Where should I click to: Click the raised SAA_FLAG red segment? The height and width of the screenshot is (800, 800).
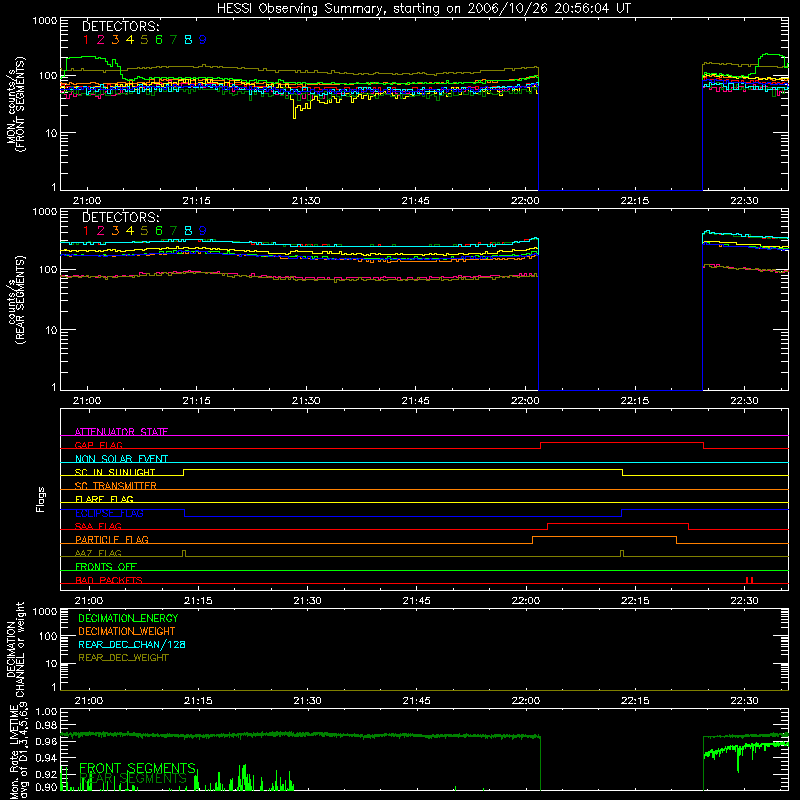tap(618, 523)
